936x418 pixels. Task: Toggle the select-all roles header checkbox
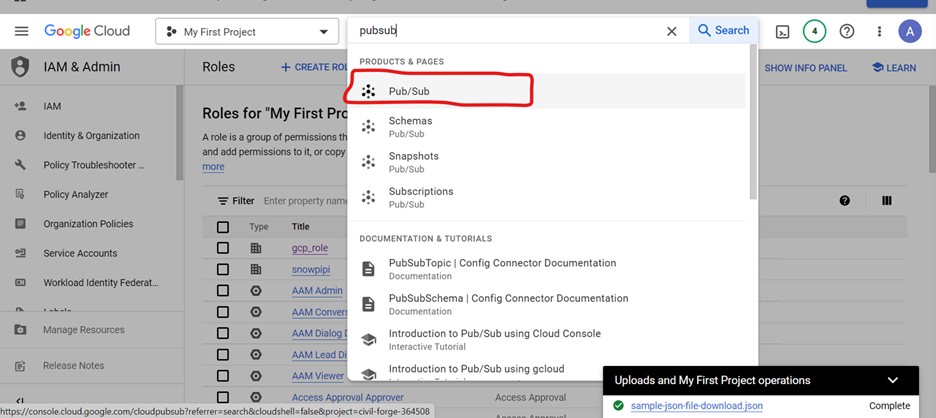pos(223,227)
